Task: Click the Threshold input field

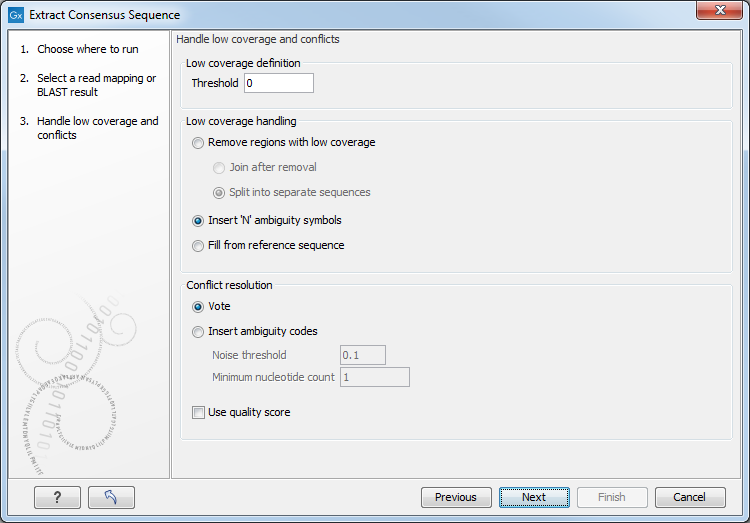Action: pyautogui.click(x=278, y=84)
